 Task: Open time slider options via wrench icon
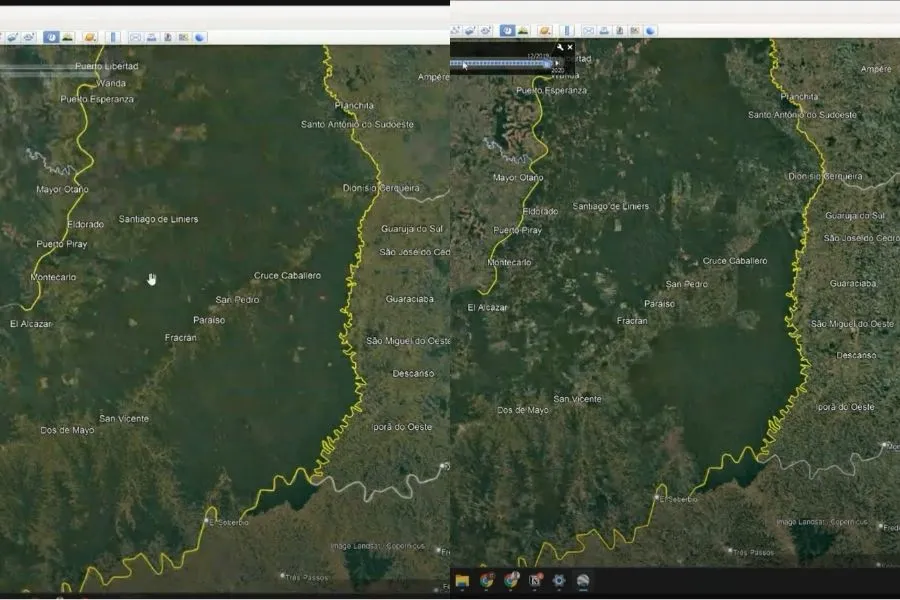(560, 47)
